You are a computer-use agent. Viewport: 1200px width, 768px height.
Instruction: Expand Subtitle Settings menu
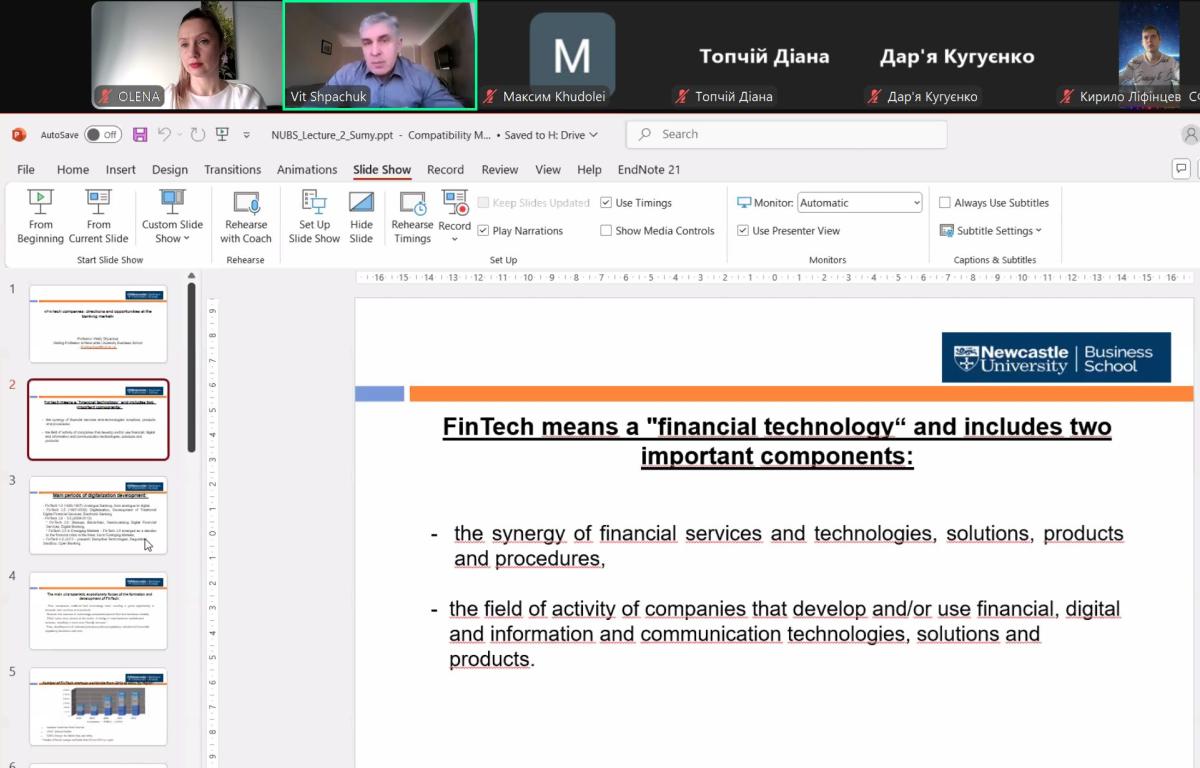click(992, 231)
